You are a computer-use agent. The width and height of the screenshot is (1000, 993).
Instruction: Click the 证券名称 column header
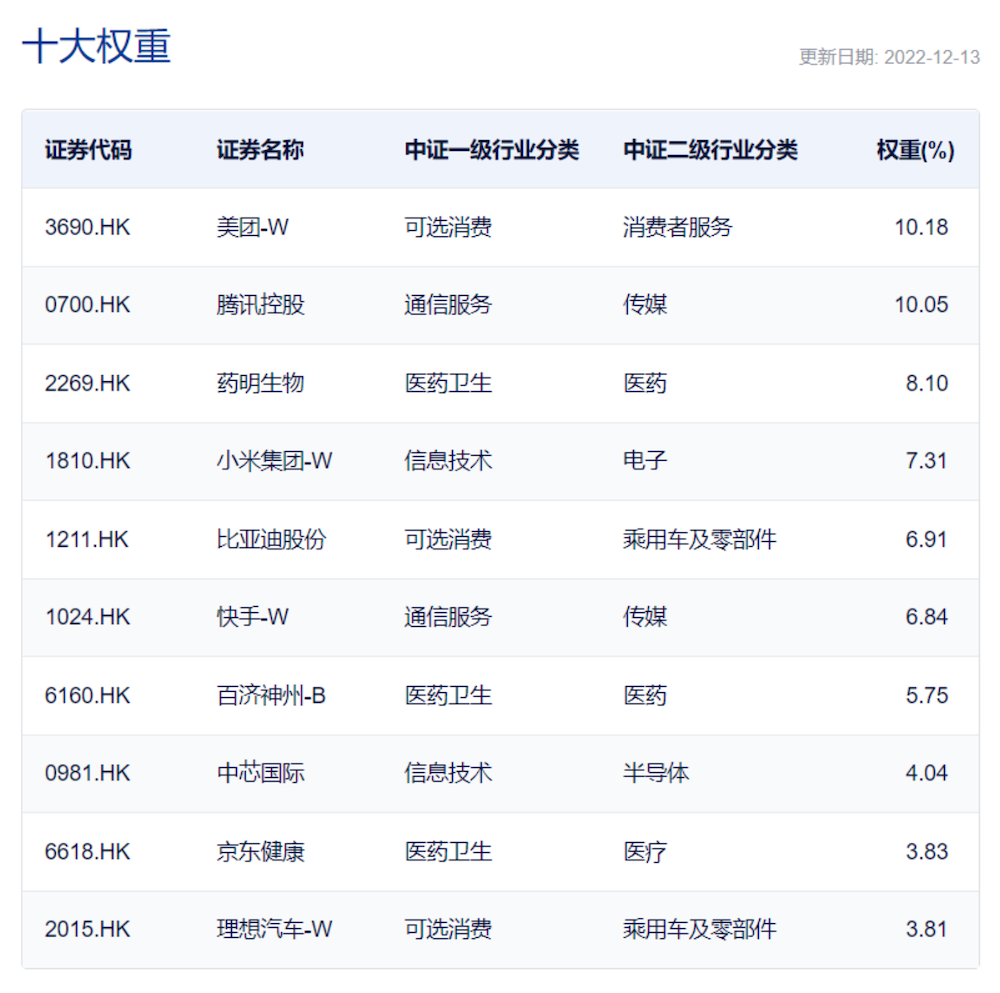click(260, 150)
